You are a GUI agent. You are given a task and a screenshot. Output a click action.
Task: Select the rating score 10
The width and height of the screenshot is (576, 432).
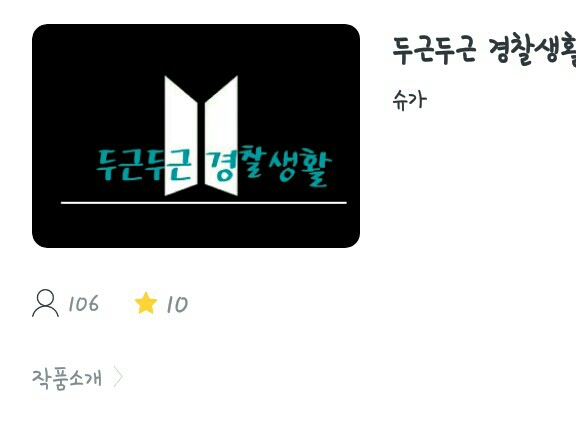[177, 305]
